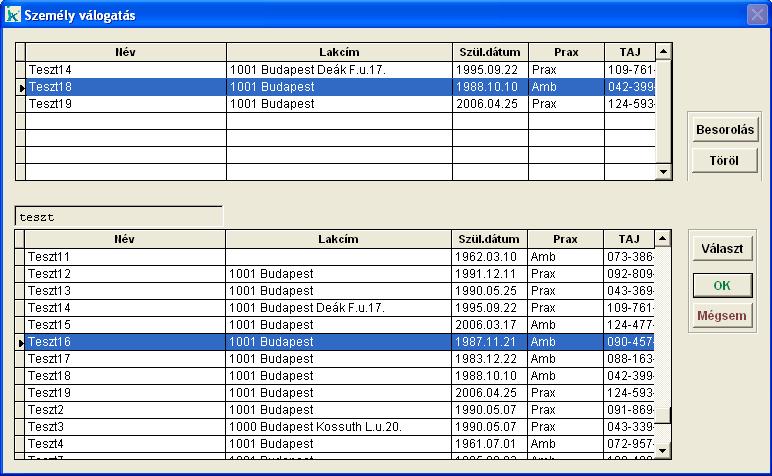Select Teszt2 row in the bottom list
Viewport: 772px width, 476px height.
point(125,410)
